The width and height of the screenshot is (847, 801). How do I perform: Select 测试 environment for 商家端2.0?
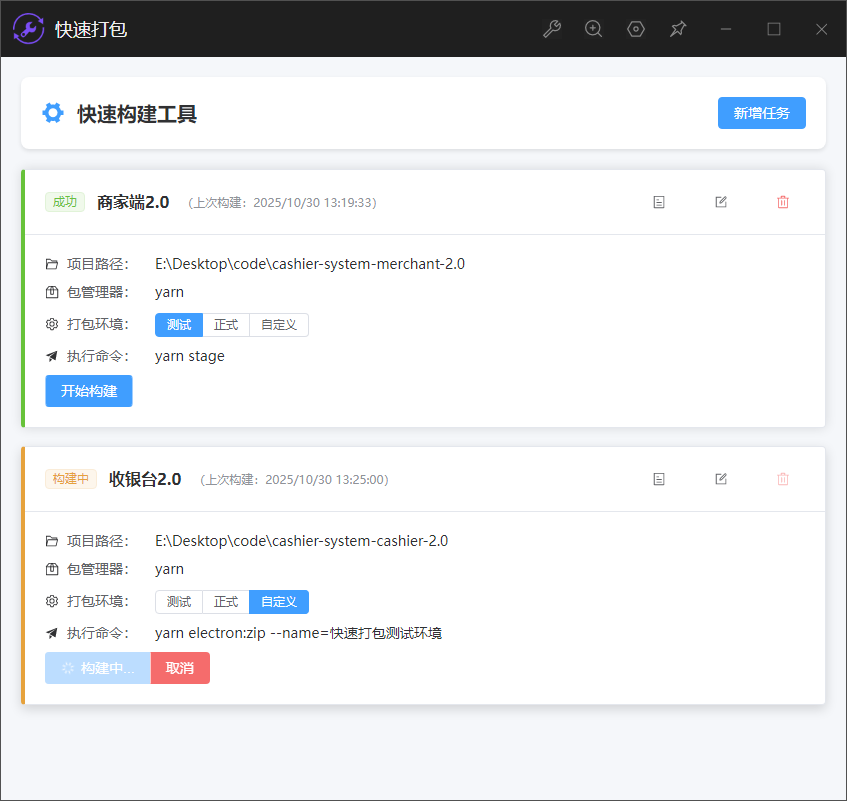(179, 325)
